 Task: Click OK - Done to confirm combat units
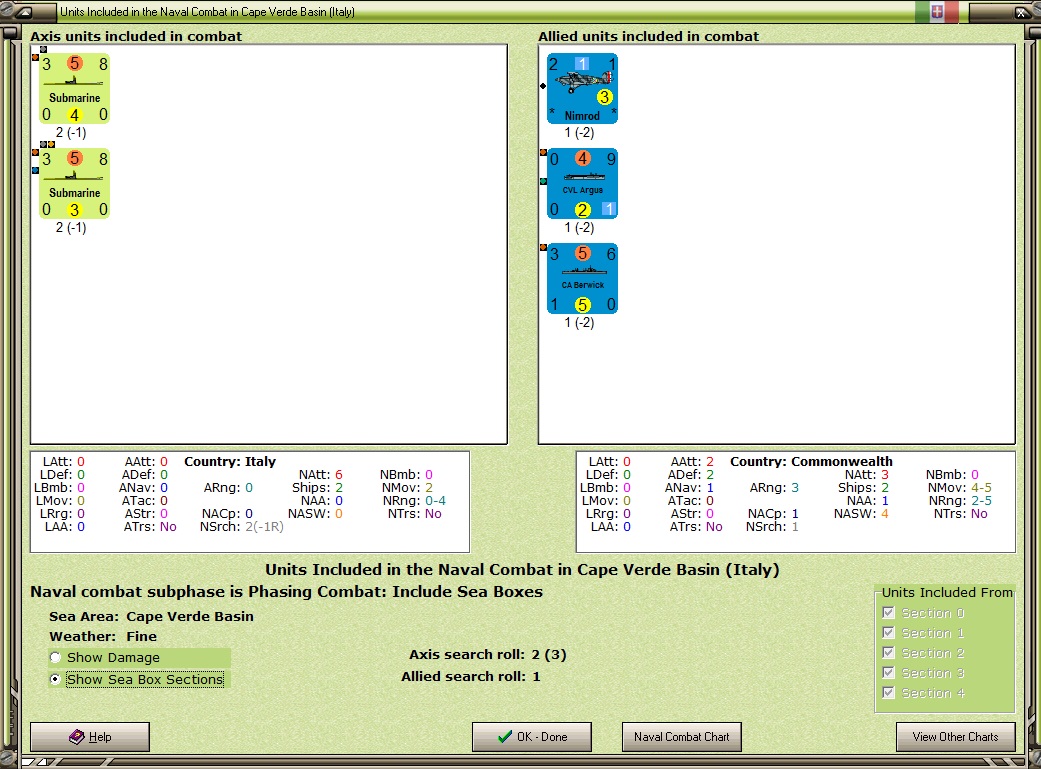[x=532, y=737]
